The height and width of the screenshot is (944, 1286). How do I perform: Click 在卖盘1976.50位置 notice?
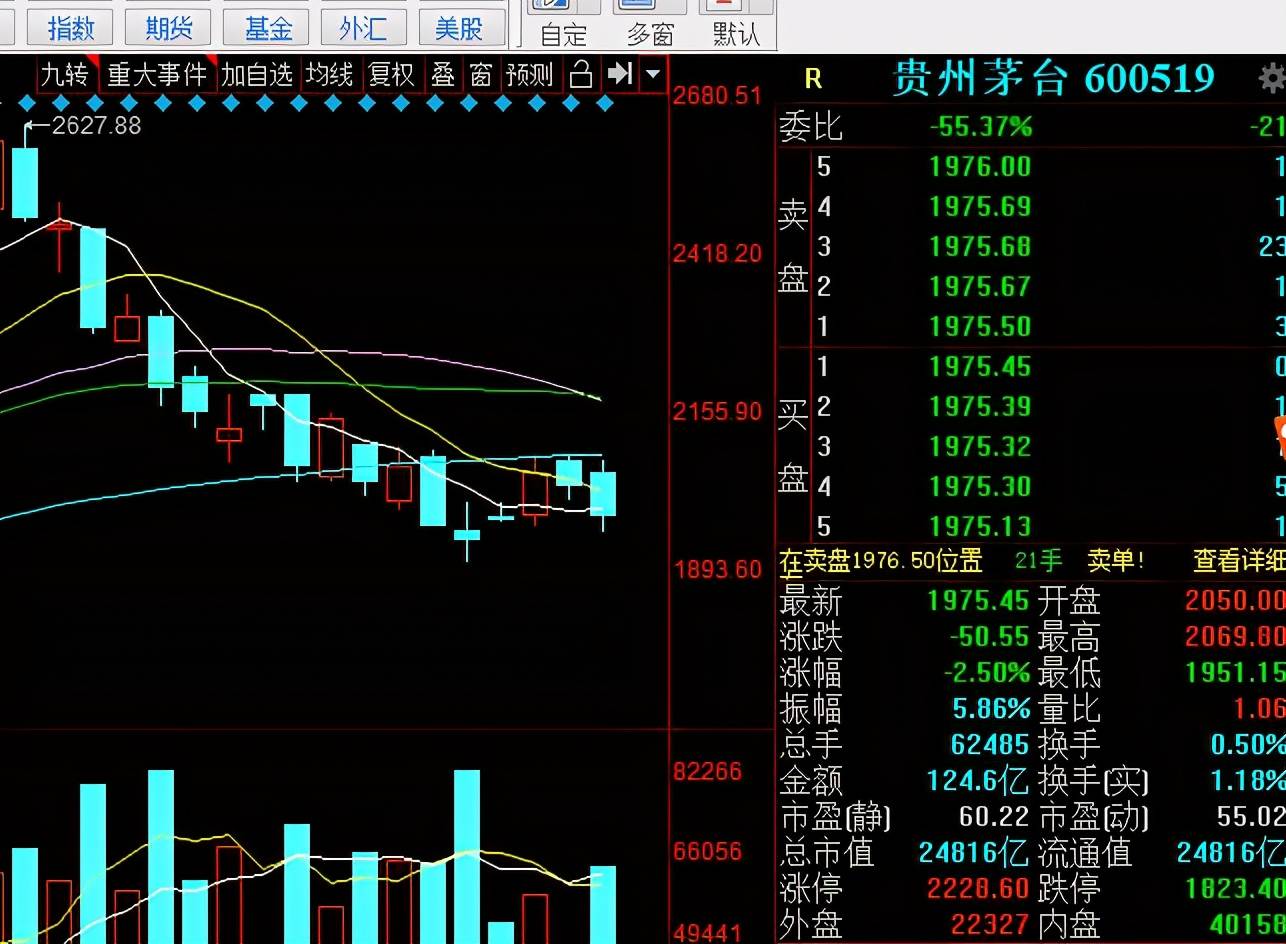click(881, 561)
